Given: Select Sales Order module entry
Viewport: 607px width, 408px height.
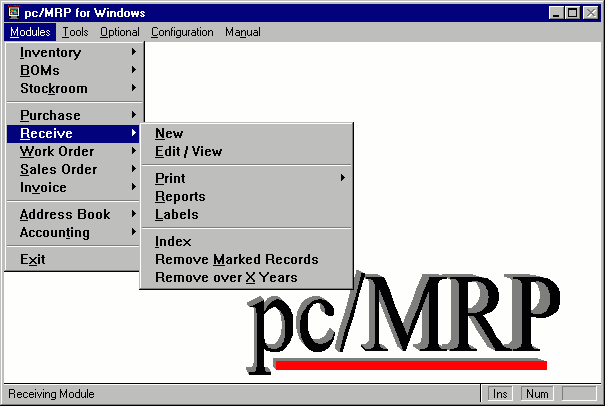Looking at the screenshot, I should pos(74,170).
